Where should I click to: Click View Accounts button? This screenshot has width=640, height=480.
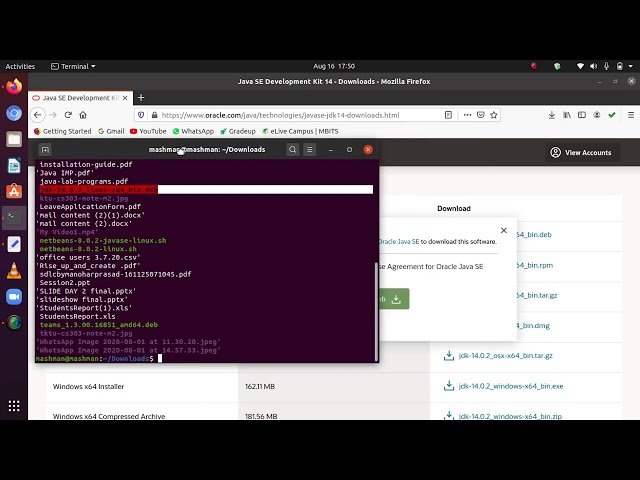click(583, 153)
